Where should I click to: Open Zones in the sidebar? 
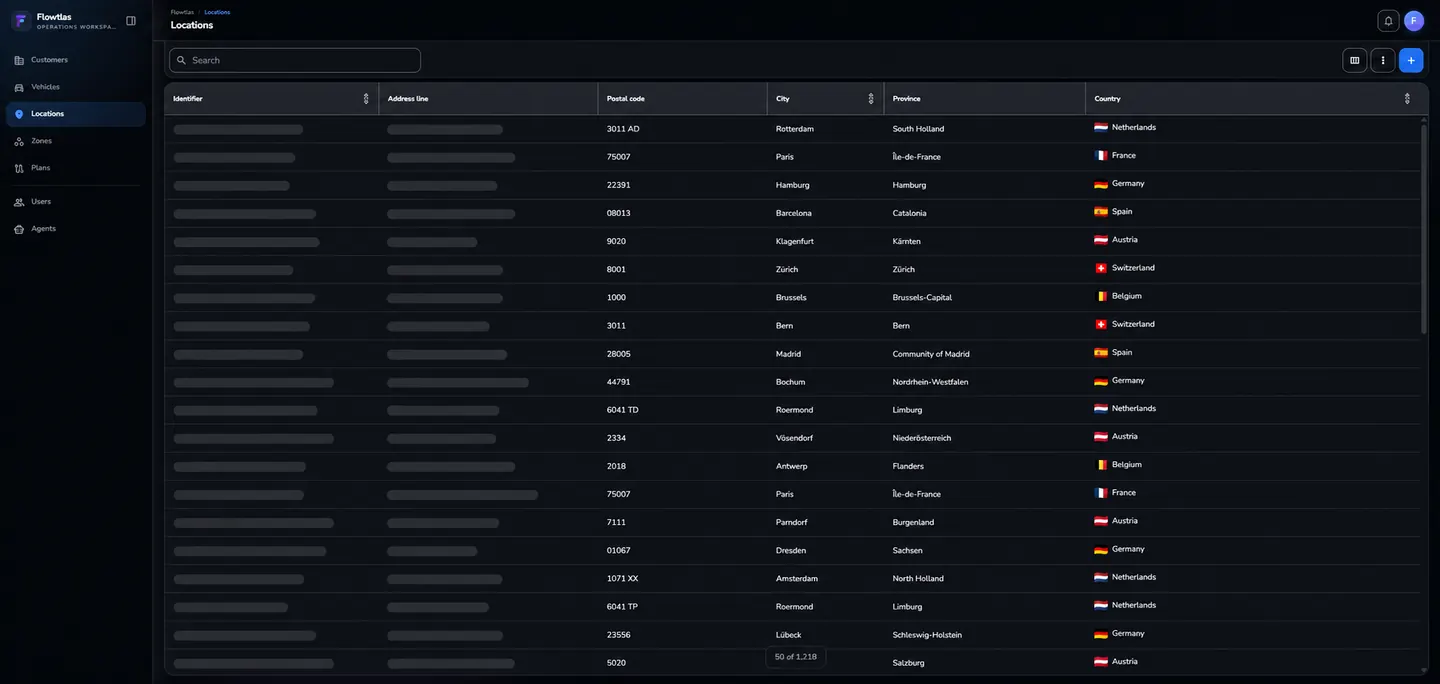tap(76, 141)
